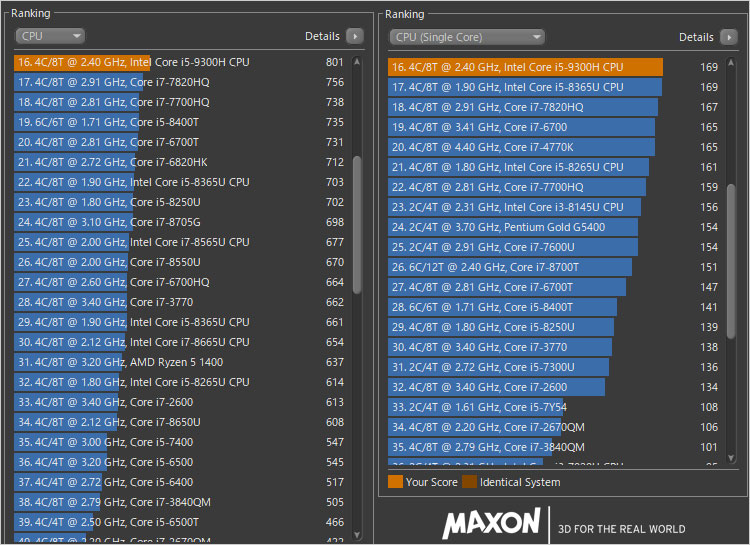The width and height of the screenshot is (750, 545).
Task: Select row 21 Core i7-6820HK
Action: pyautogui.click(x=180, y=162)
